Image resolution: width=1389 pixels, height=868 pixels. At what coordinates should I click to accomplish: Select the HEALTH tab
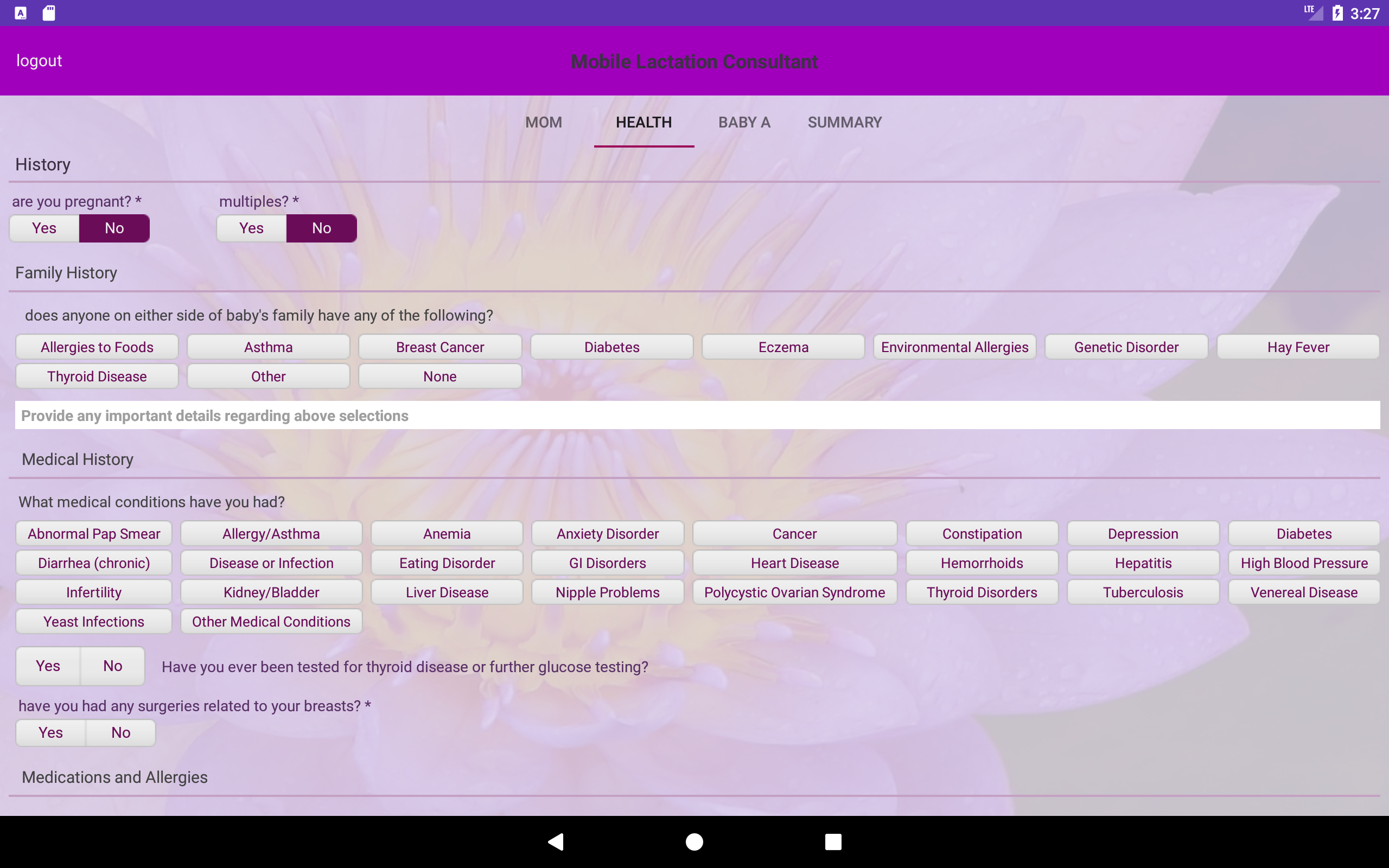(x=643, y=122)
